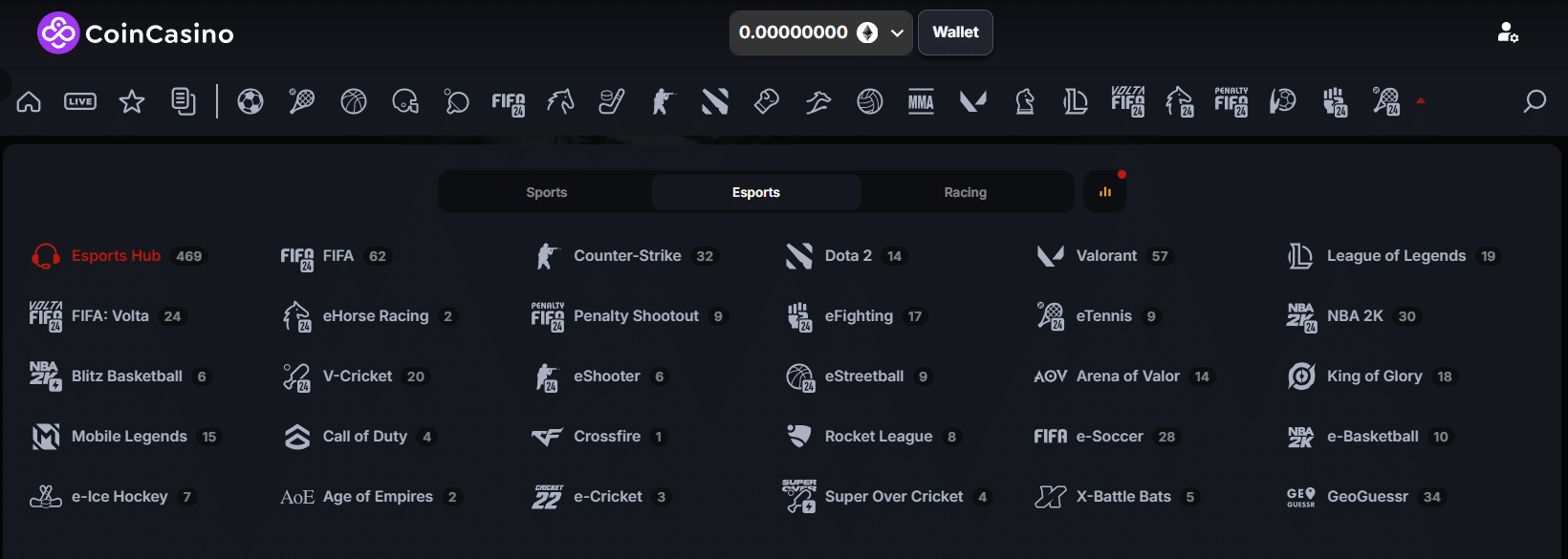
Task: Select the Basketball icon in toolbar
Action: (354, 101)
